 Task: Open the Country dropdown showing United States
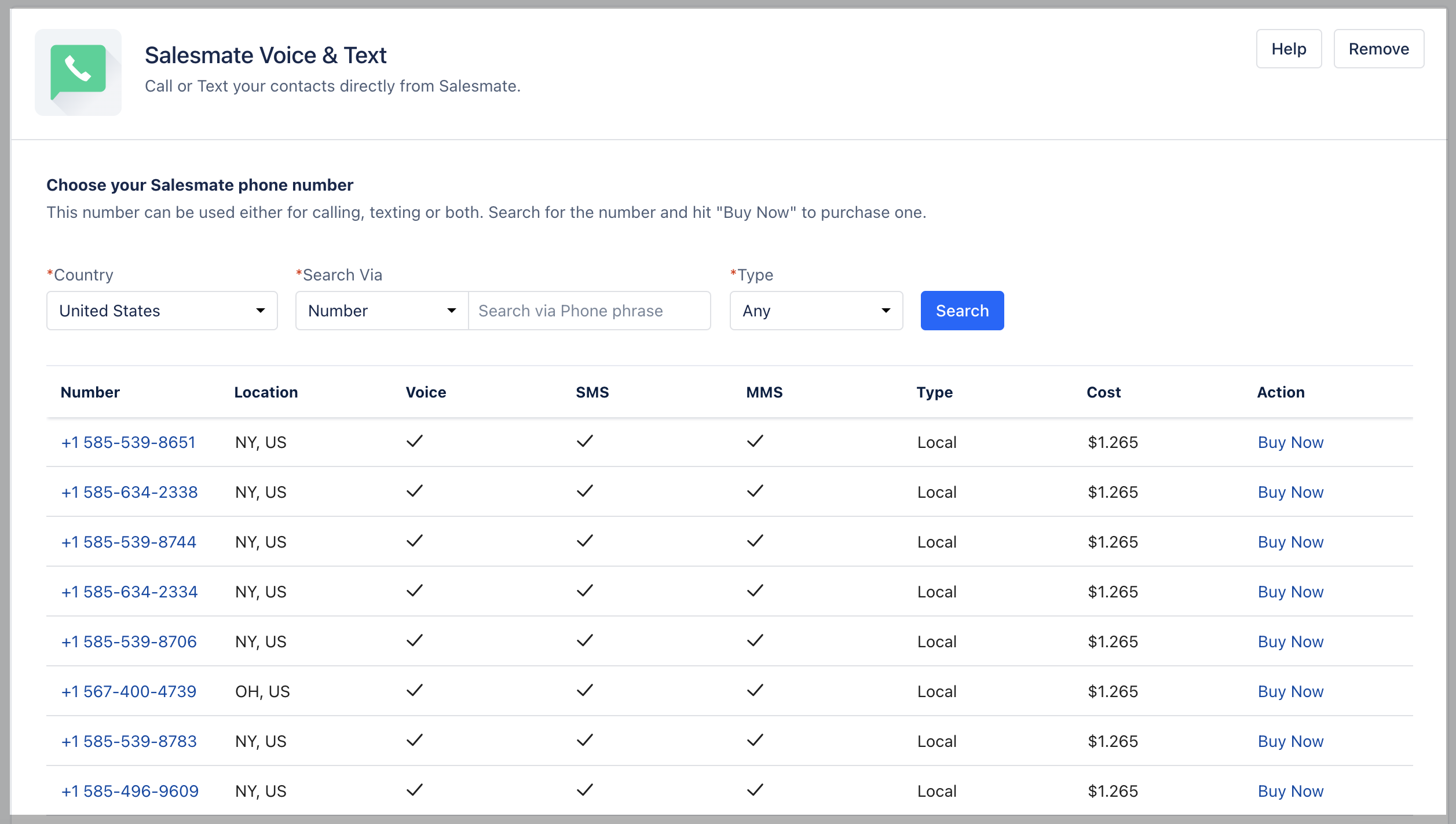click(x=162, y=311)
